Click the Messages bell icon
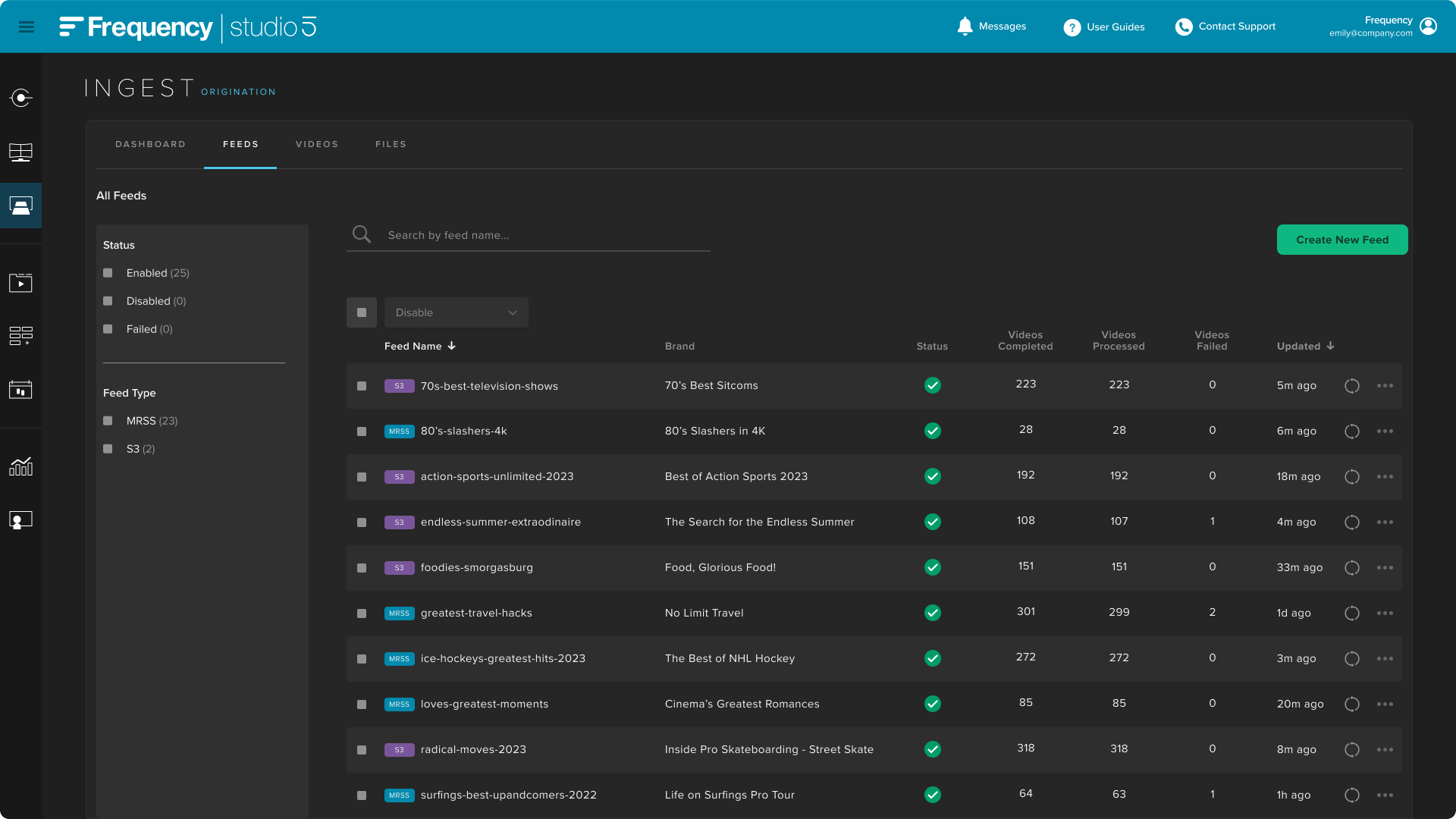 pos(965,27)
